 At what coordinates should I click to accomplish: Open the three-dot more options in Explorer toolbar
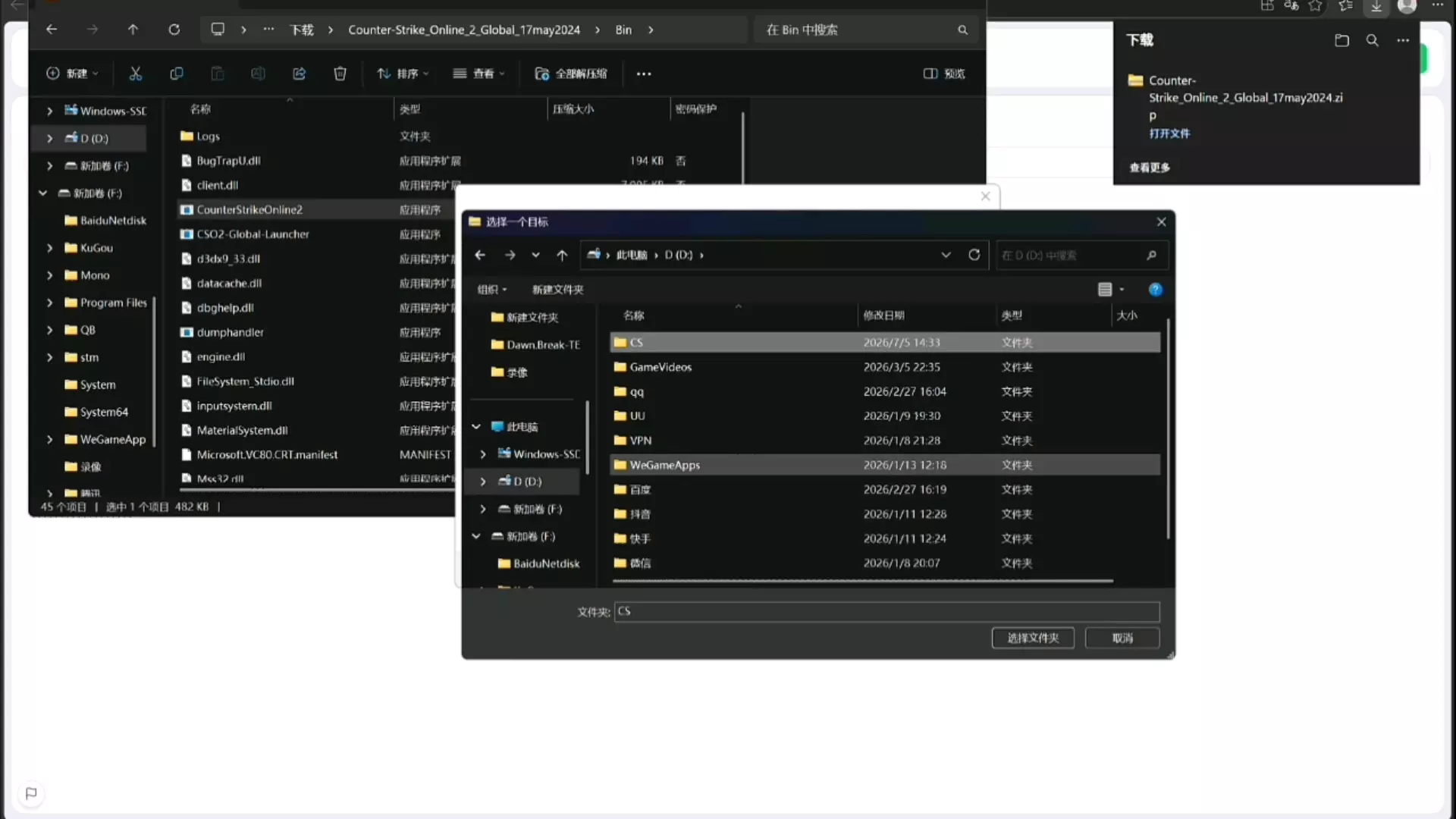point(644,74)
